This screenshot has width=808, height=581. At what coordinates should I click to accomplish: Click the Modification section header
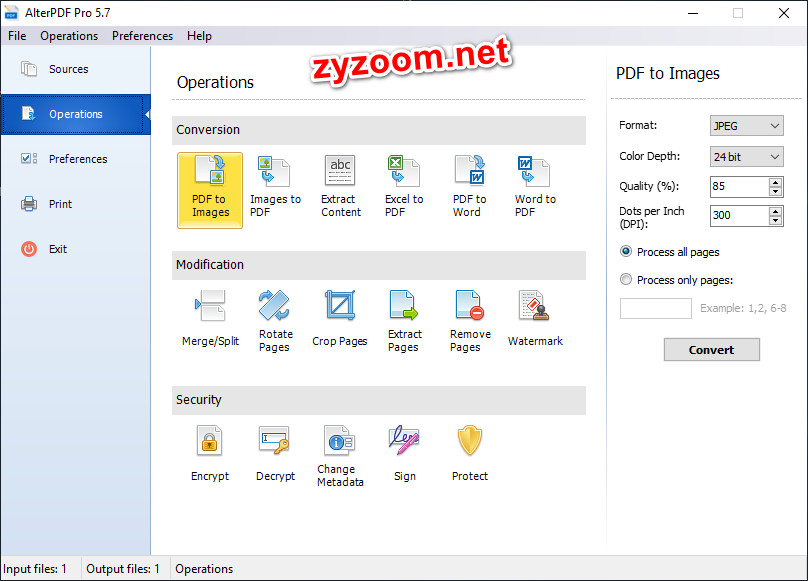point(379,265)
